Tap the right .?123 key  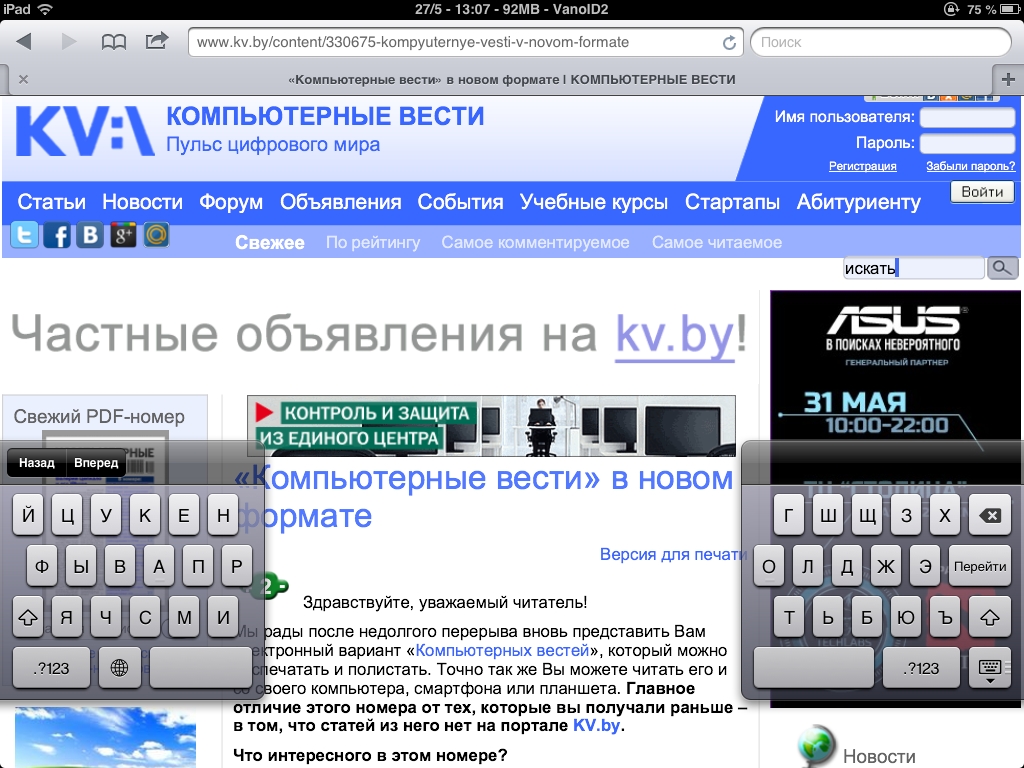[x=921, y=668]
